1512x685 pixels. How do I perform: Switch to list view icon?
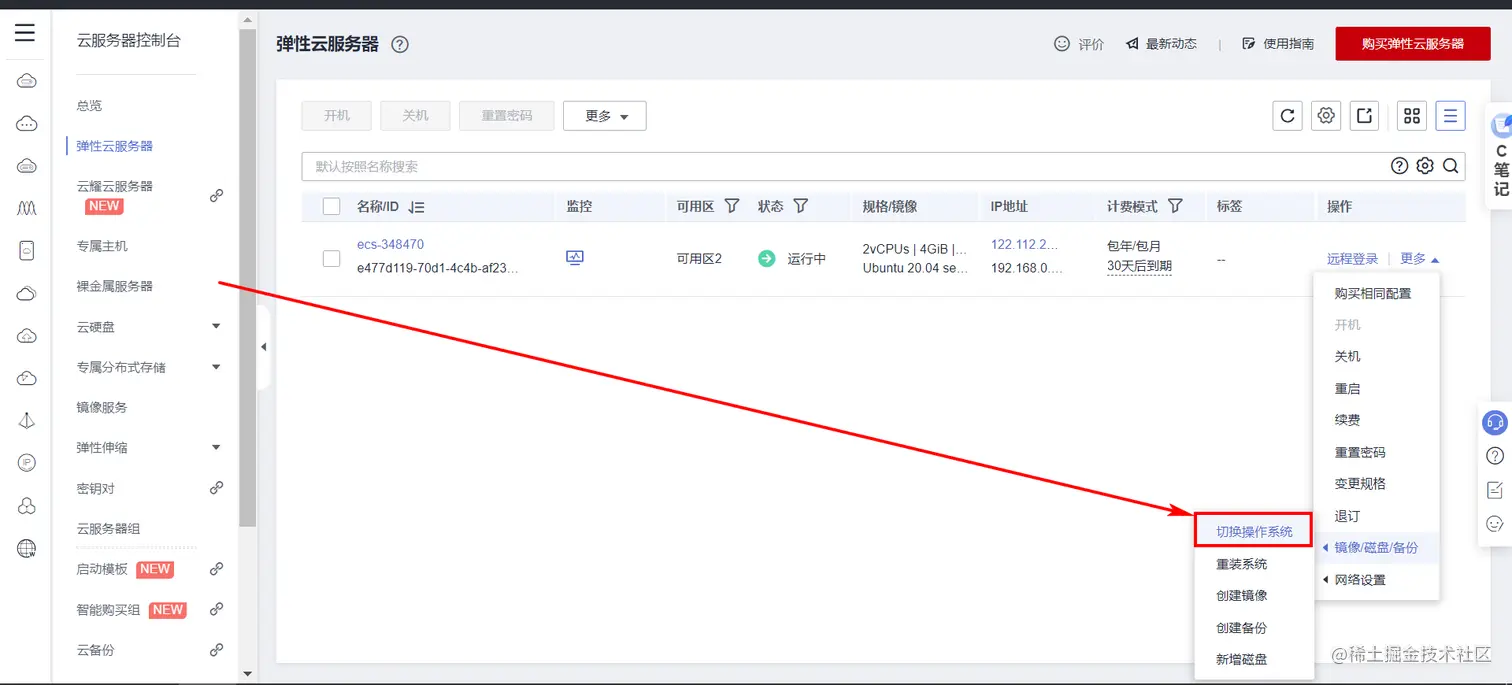pos(1450,116)
